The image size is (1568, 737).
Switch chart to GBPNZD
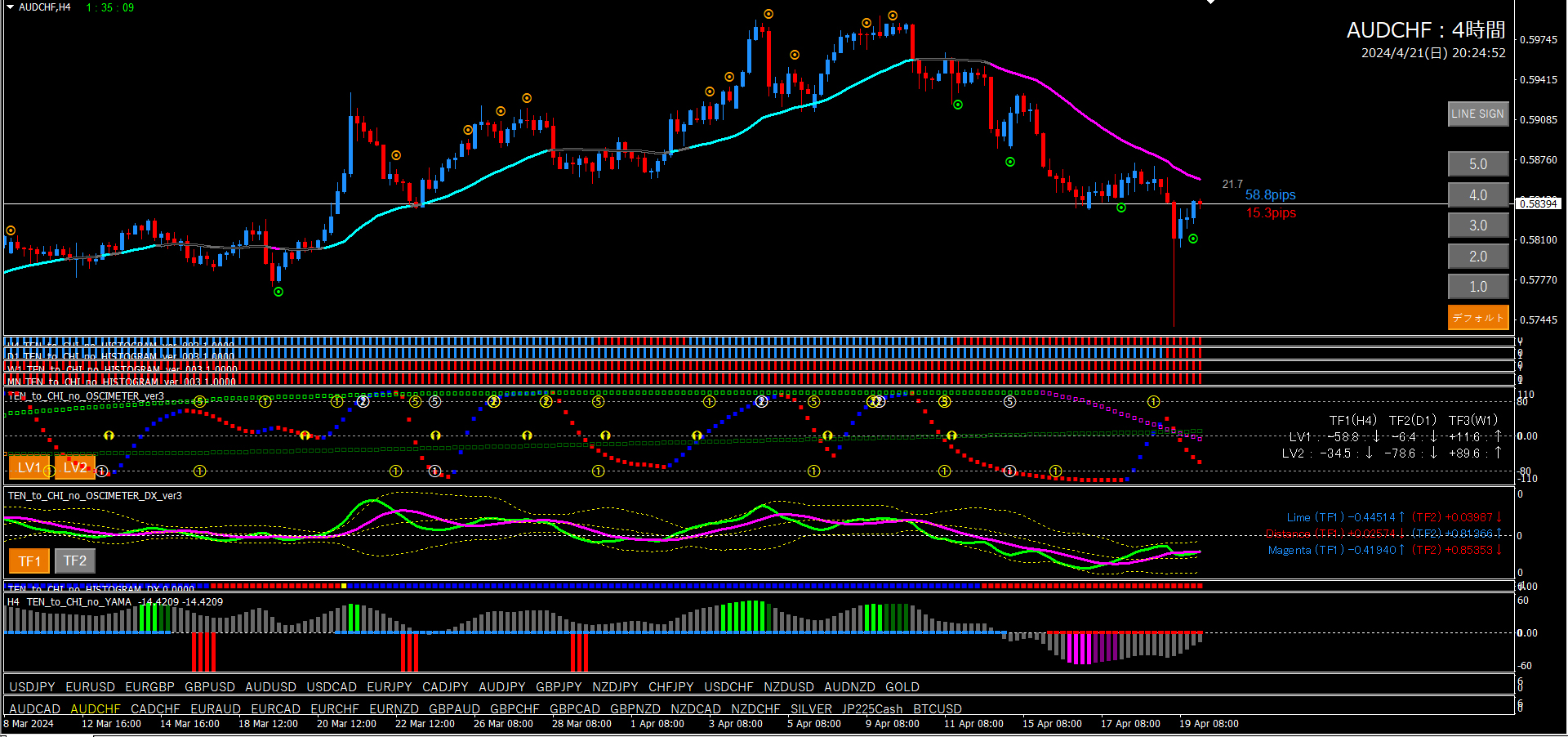point(635,709)
